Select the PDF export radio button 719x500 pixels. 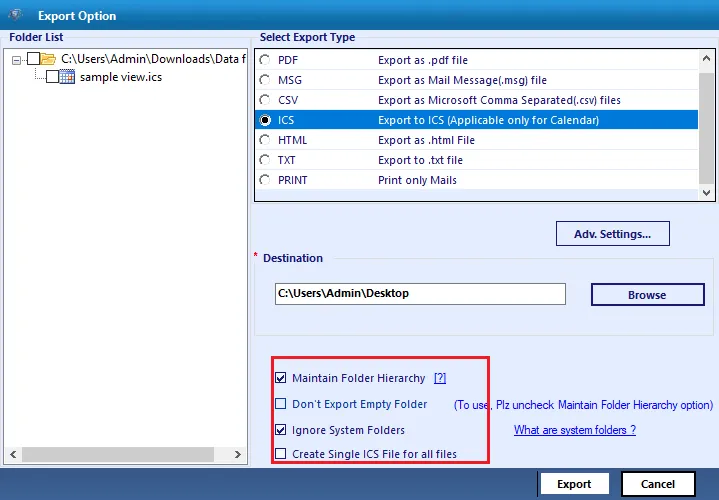(x=265, y=60)
